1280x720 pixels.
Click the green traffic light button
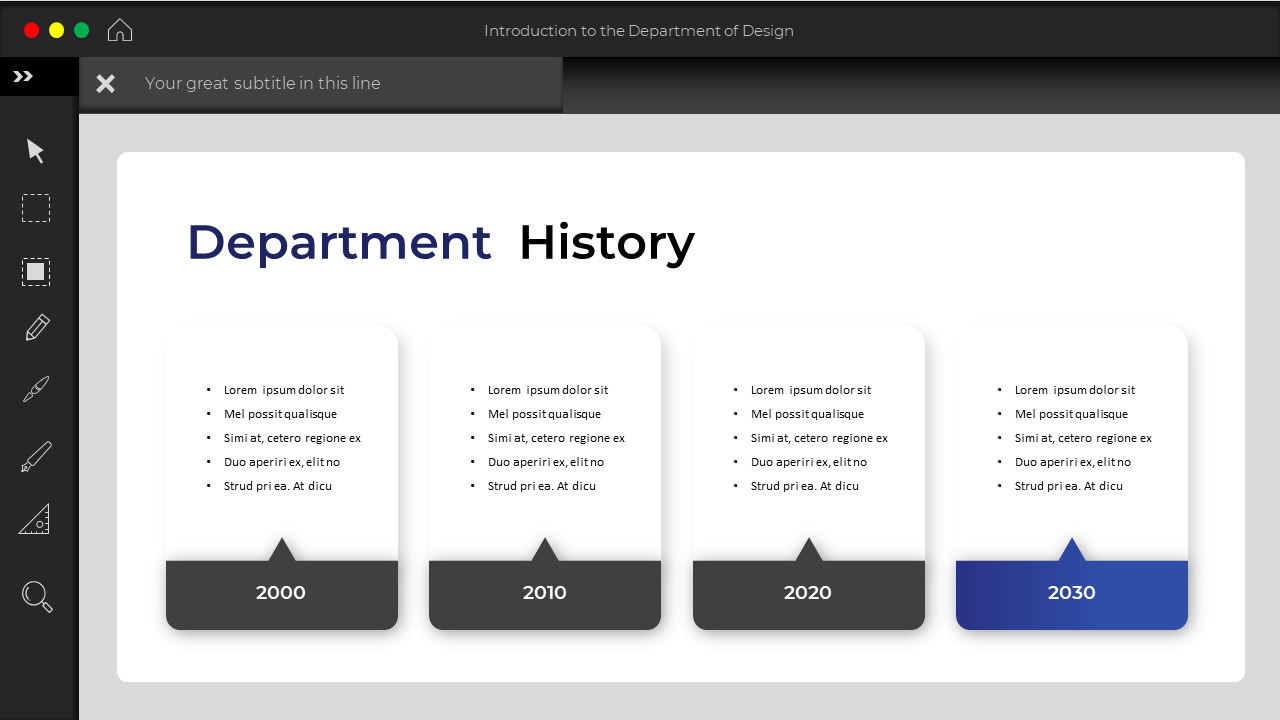tap(82, 29)
